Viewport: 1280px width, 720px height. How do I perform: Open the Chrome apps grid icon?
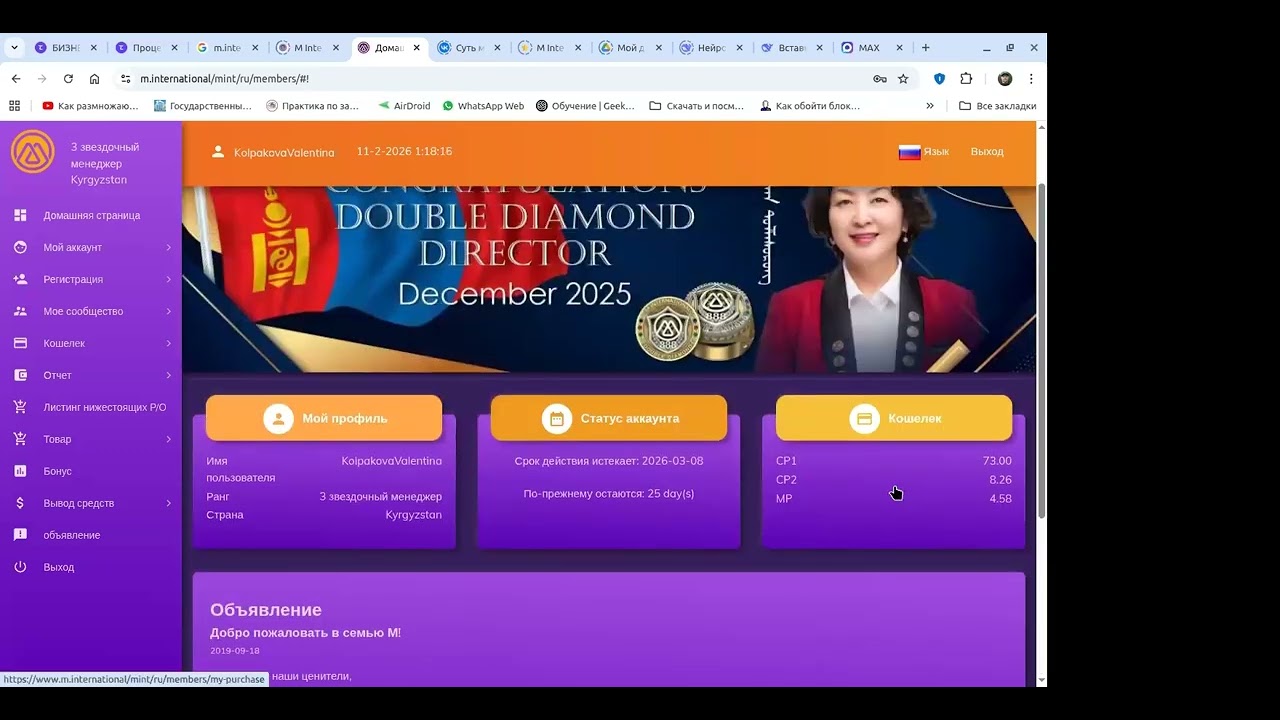tap(14, 105)
